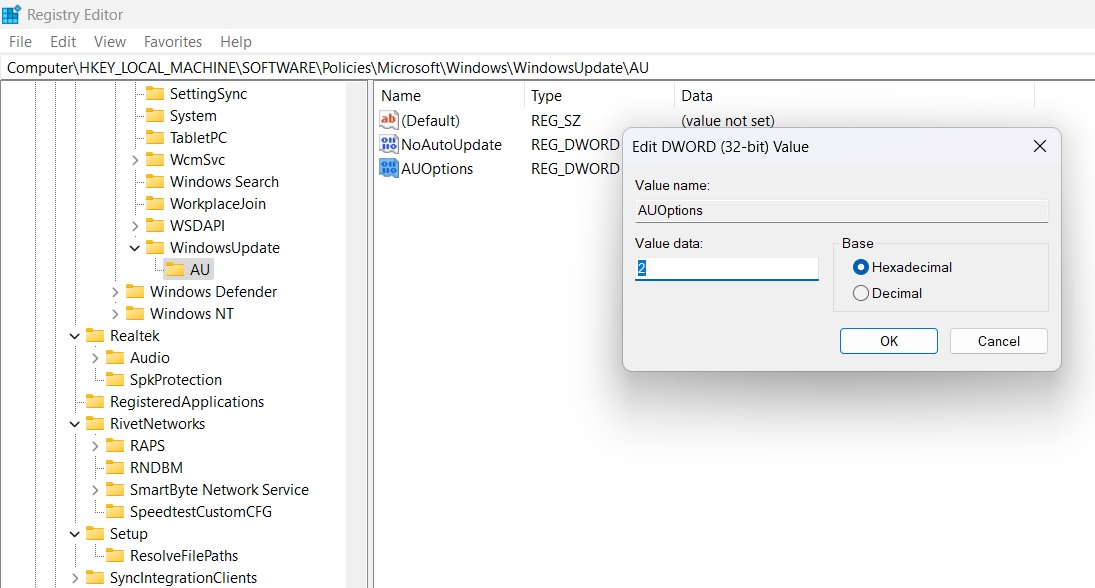Click the Registry Editor title bar icon

(15, 14)
